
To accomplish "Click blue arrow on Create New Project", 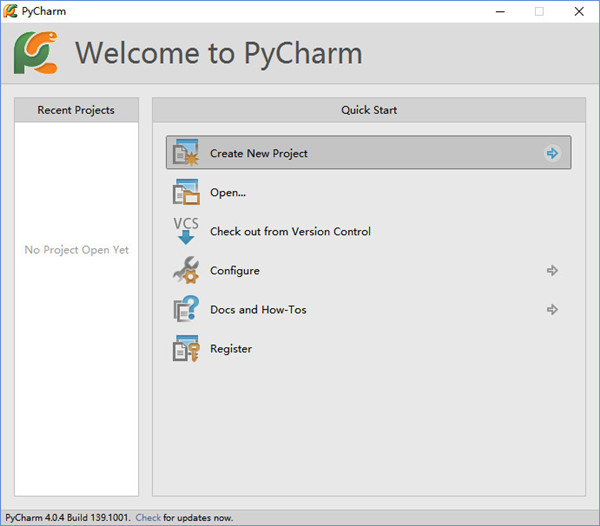I will [x=552, y=153].
